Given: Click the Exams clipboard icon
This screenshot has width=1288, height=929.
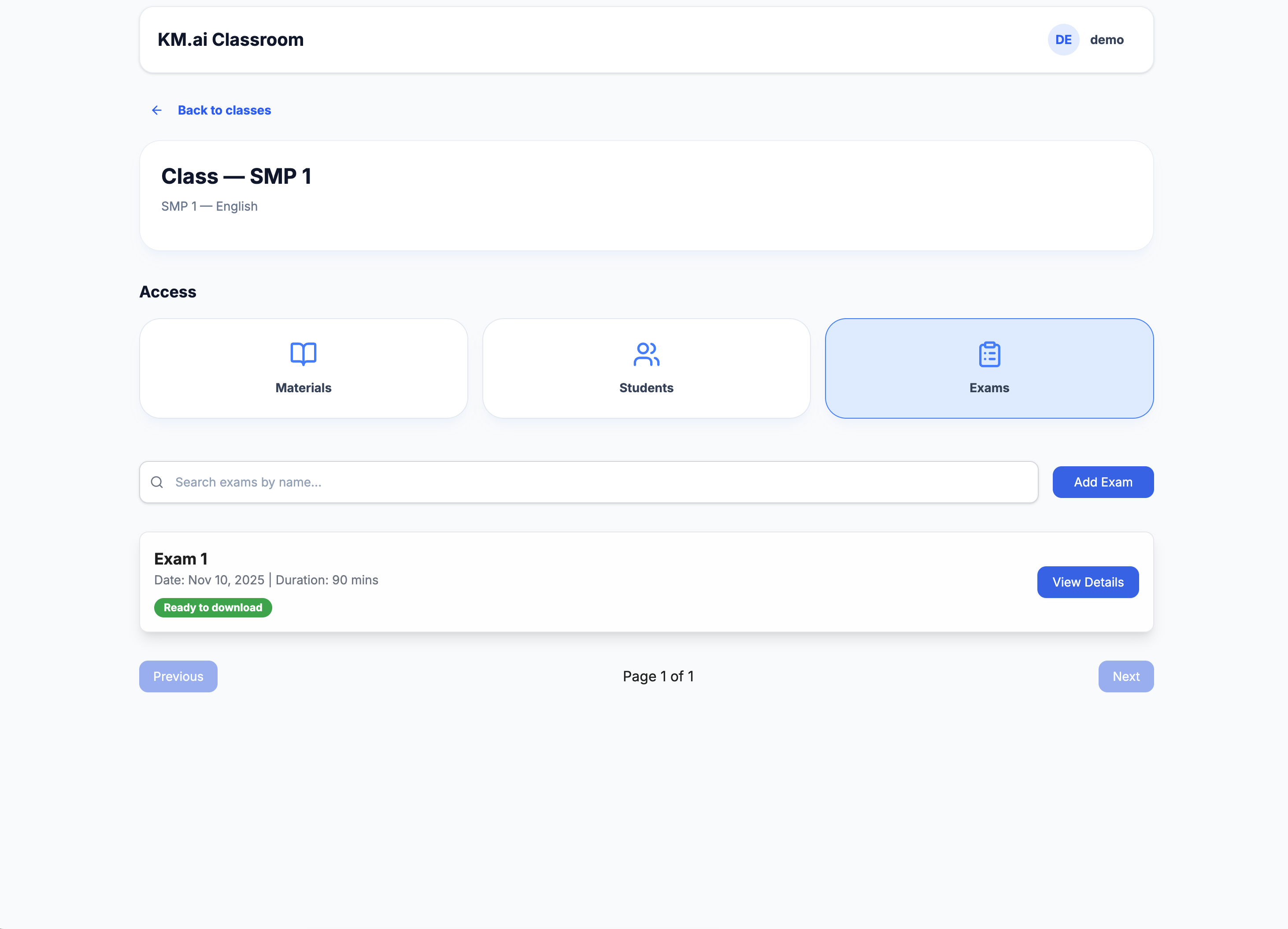Looking at the screenshot, I should coord(989,354).
